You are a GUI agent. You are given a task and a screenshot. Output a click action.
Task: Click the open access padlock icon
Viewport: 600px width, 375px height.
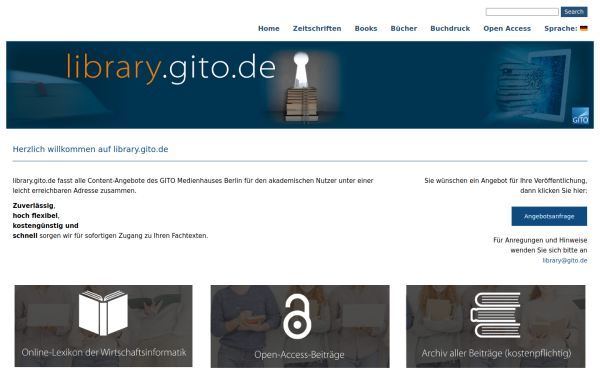tap(297, 316)
